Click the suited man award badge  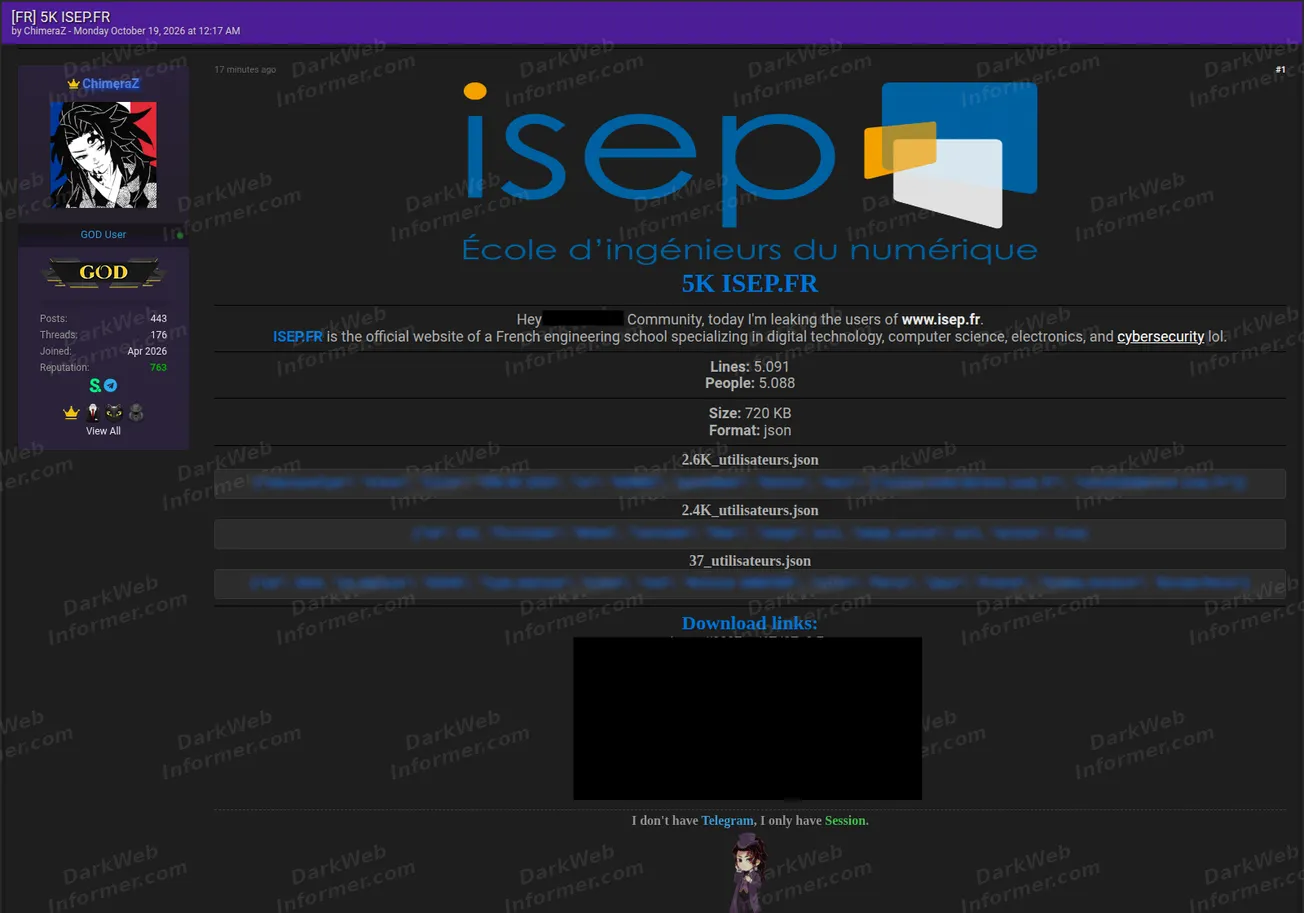point(93,412)
